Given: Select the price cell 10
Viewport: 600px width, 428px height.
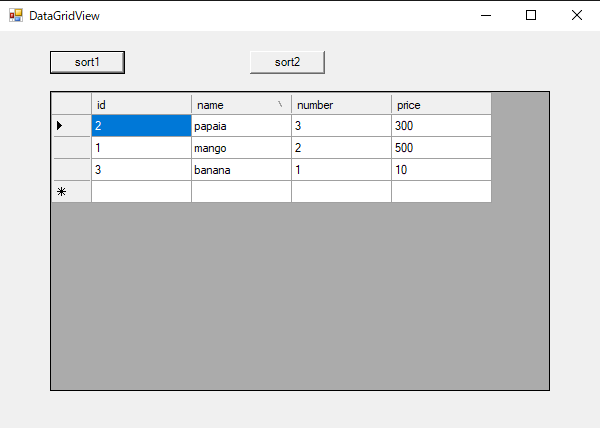Looking at the screenshot, I should 442,169.
